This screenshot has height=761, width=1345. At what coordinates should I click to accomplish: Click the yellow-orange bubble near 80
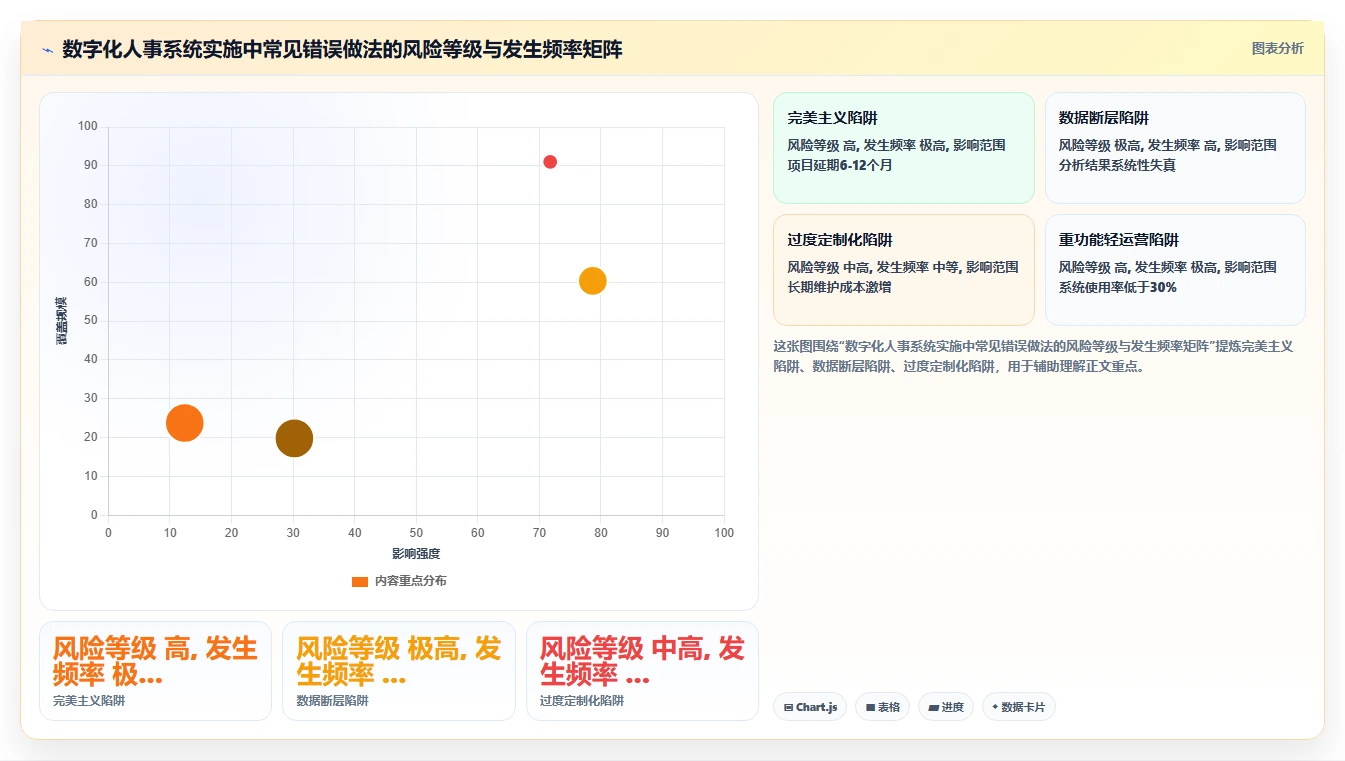click(593, 281)
